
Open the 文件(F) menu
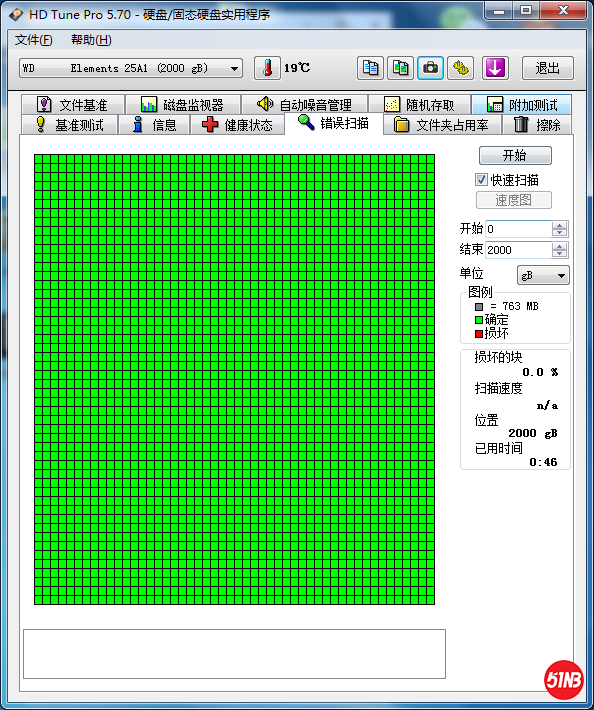34,40
